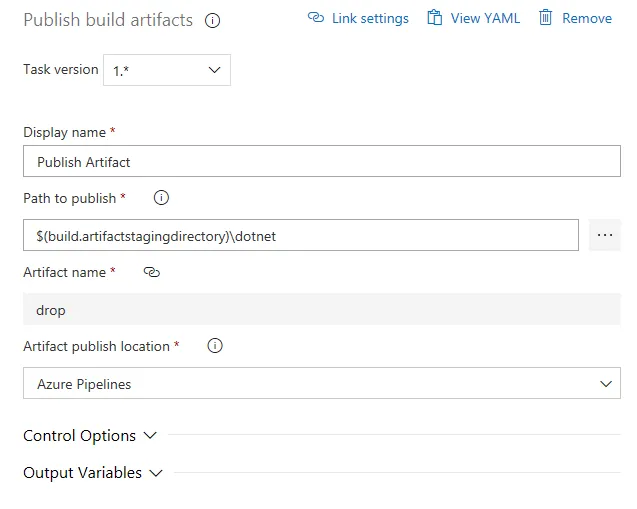Click the View YAML text
The width and height of the screenshot is (637, 509).
[x=485, y=18]
